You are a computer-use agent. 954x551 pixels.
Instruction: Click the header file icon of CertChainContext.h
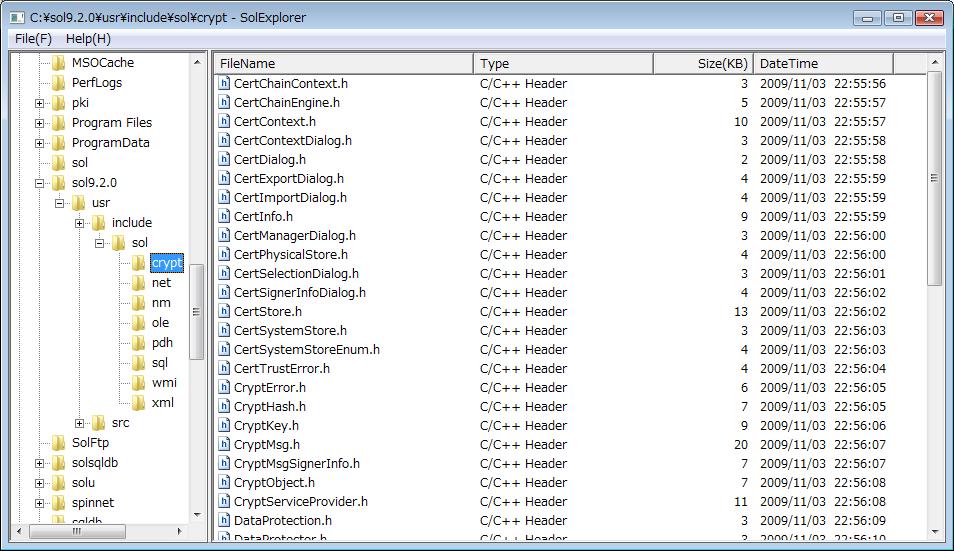click(x=225, y=83)
